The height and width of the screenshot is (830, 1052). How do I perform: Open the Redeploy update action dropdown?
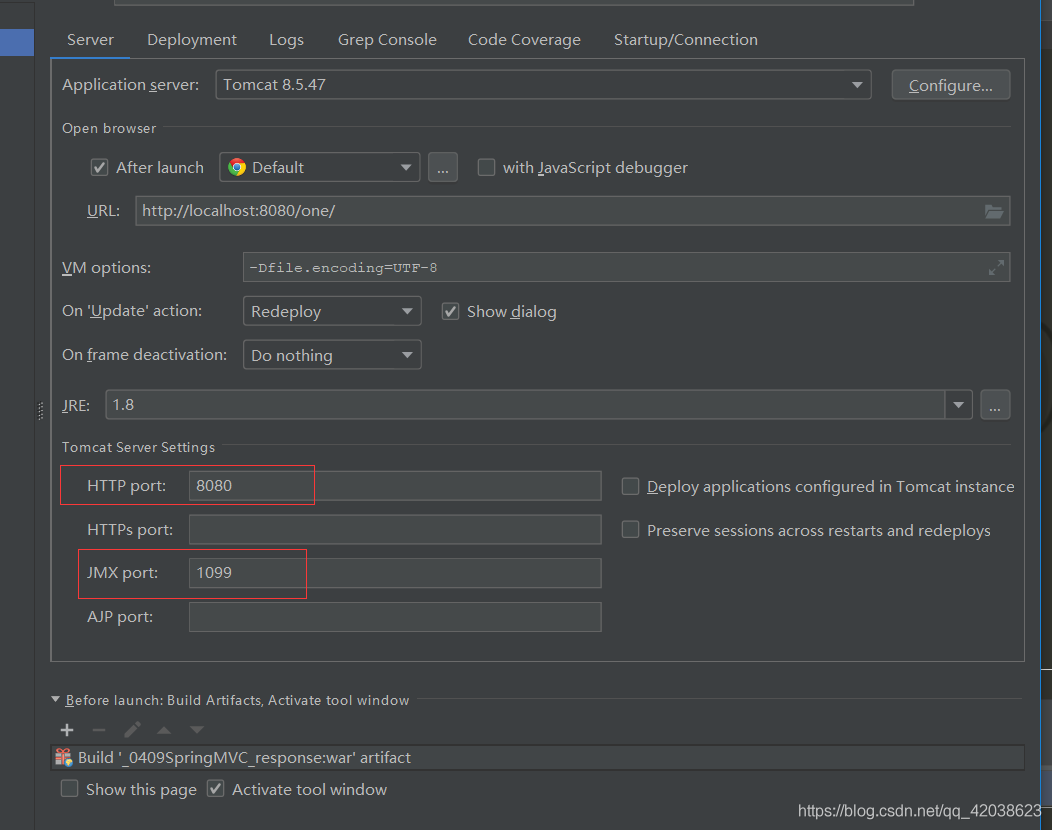click(332, 311)
